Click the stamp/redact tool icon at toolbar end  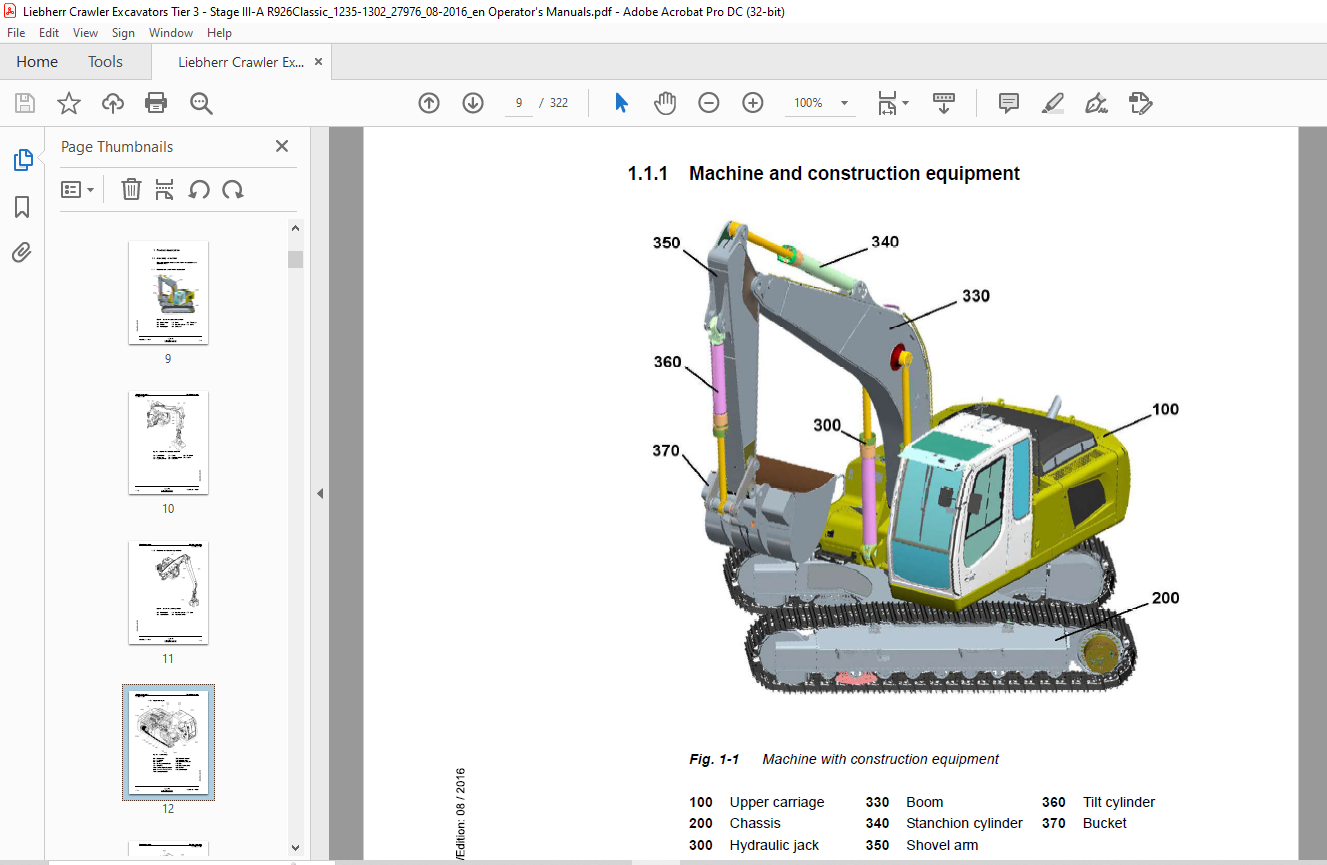coord(1141,103)
